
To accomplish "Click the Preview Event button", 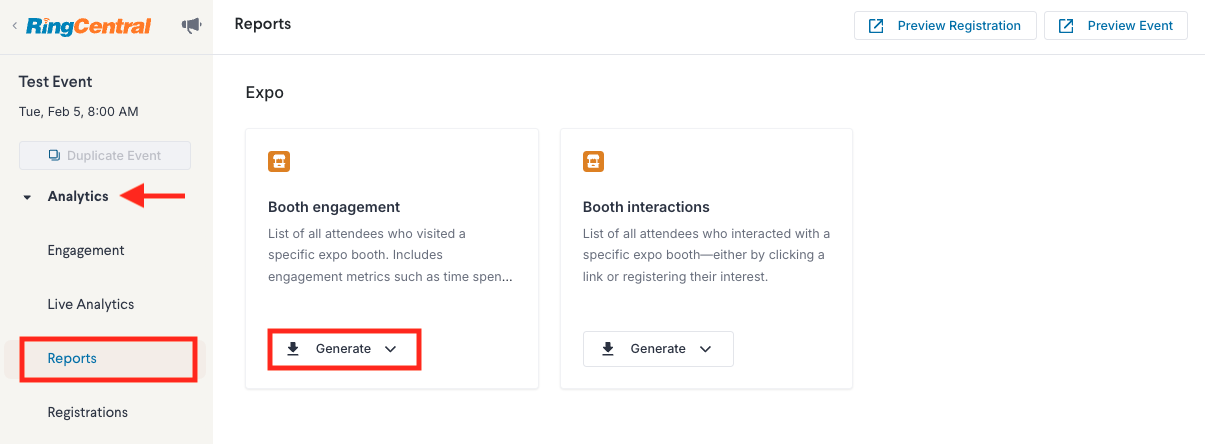I will pos(1116,26).
